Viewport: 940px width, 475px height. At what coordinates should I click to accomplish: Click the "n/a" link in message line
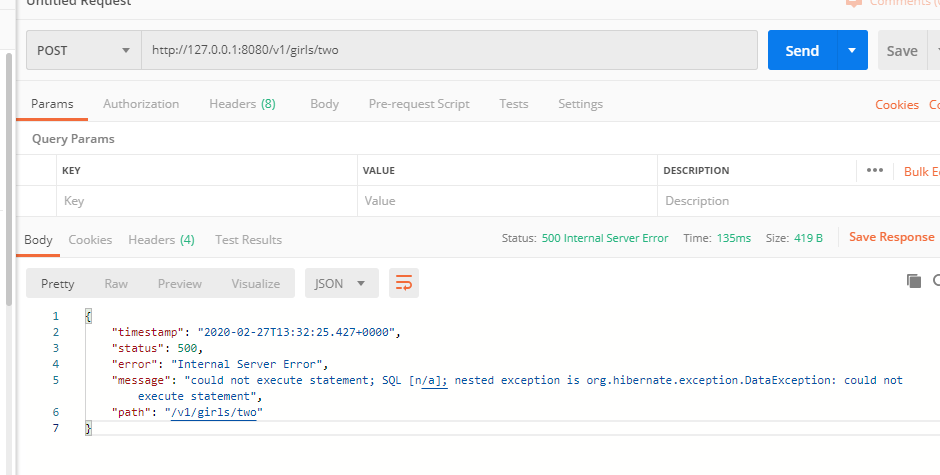pyautogui.click(x=435, y=380)
